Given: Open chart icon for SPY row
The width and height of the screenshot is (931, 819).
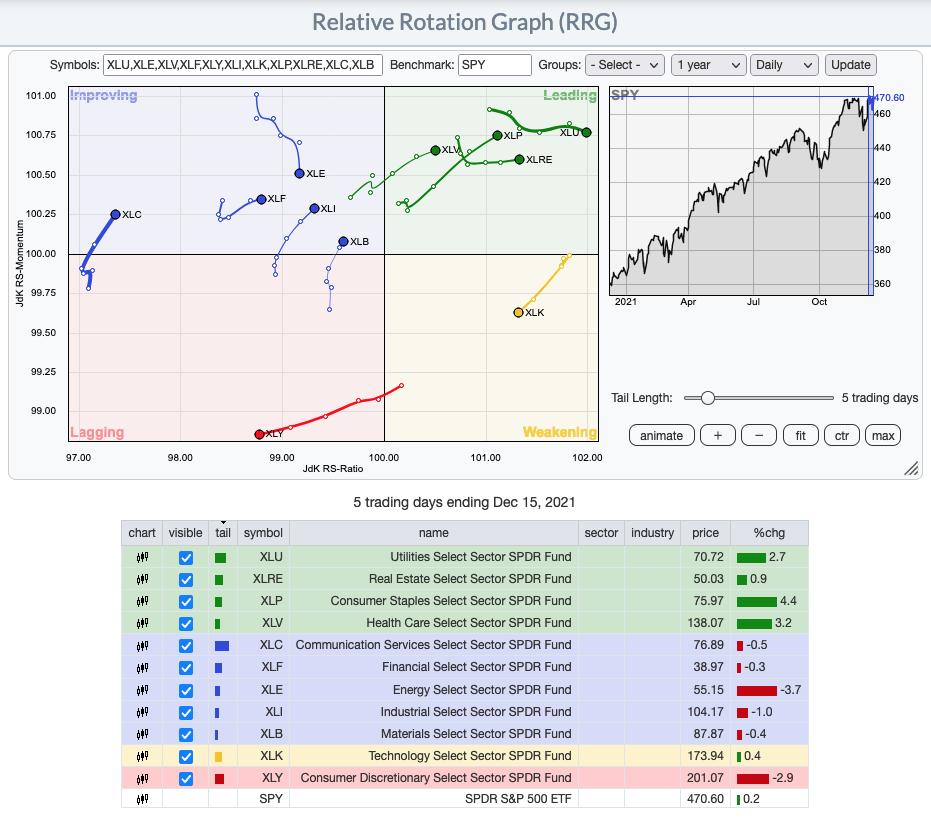Looking at the screenshot, I should [142, 799].
